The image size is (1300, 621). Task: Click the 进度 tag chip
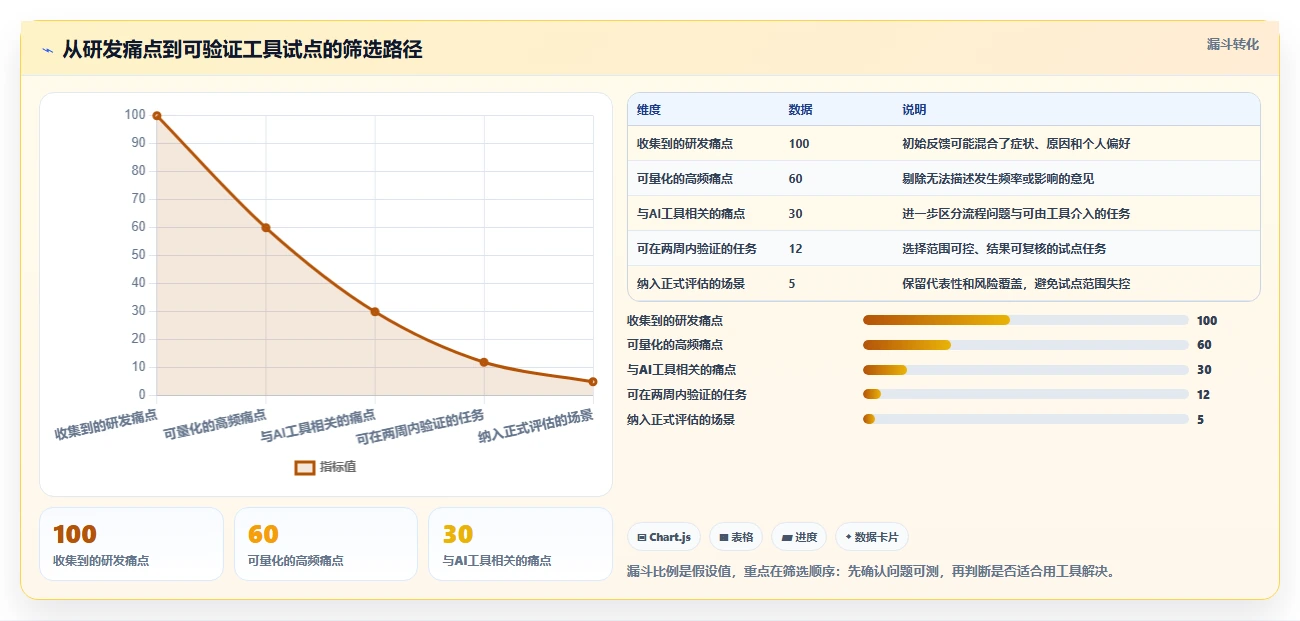point(799,537)
